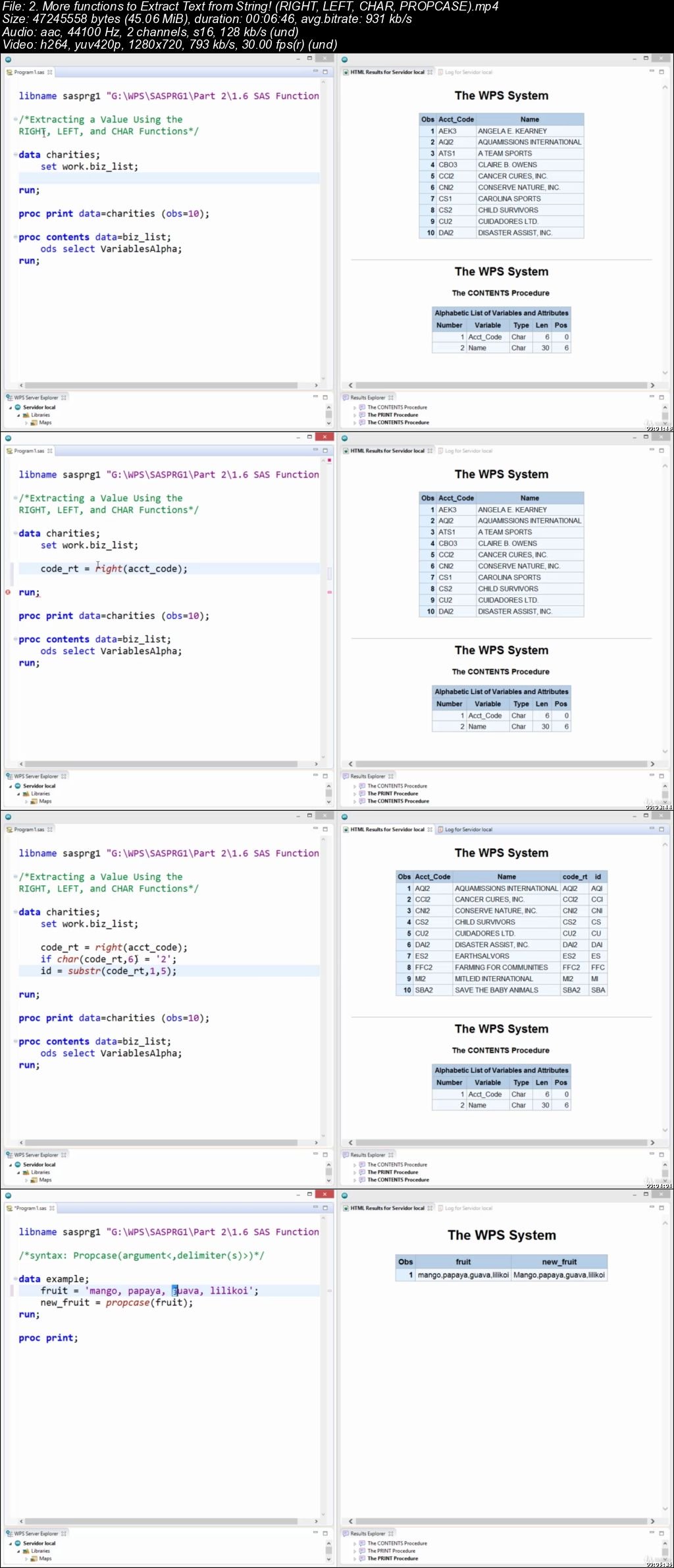
Task: Maximize the Results Explorer view in propcase frame
Action: coord(661,1532)
